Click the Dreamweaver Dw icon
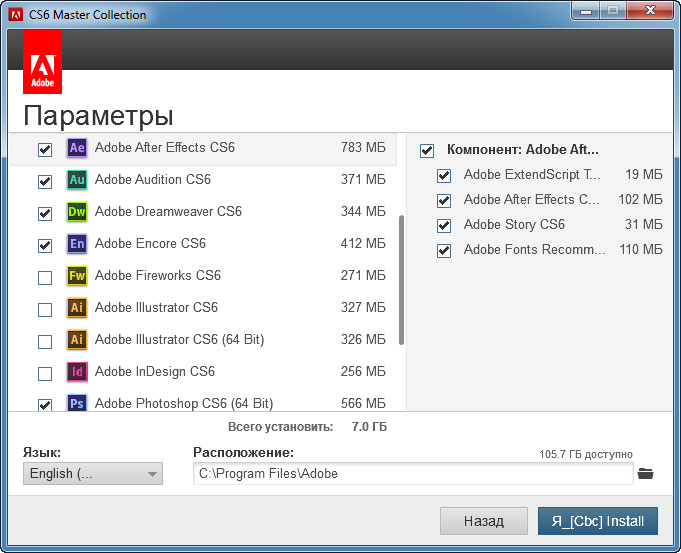This screenshot has height=553, width=681. [77, 212]
